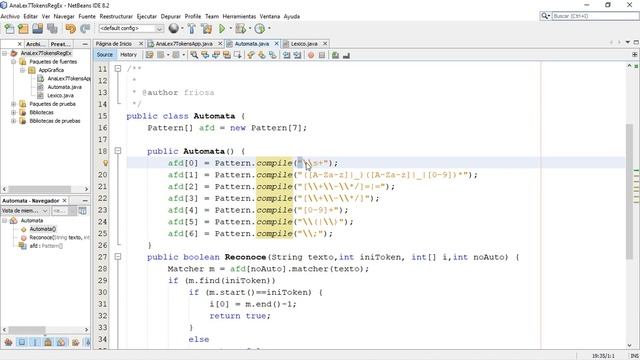This screenshot has height=360, width=640.
Task: Switch to the History view button
Action: coord(129,55)
